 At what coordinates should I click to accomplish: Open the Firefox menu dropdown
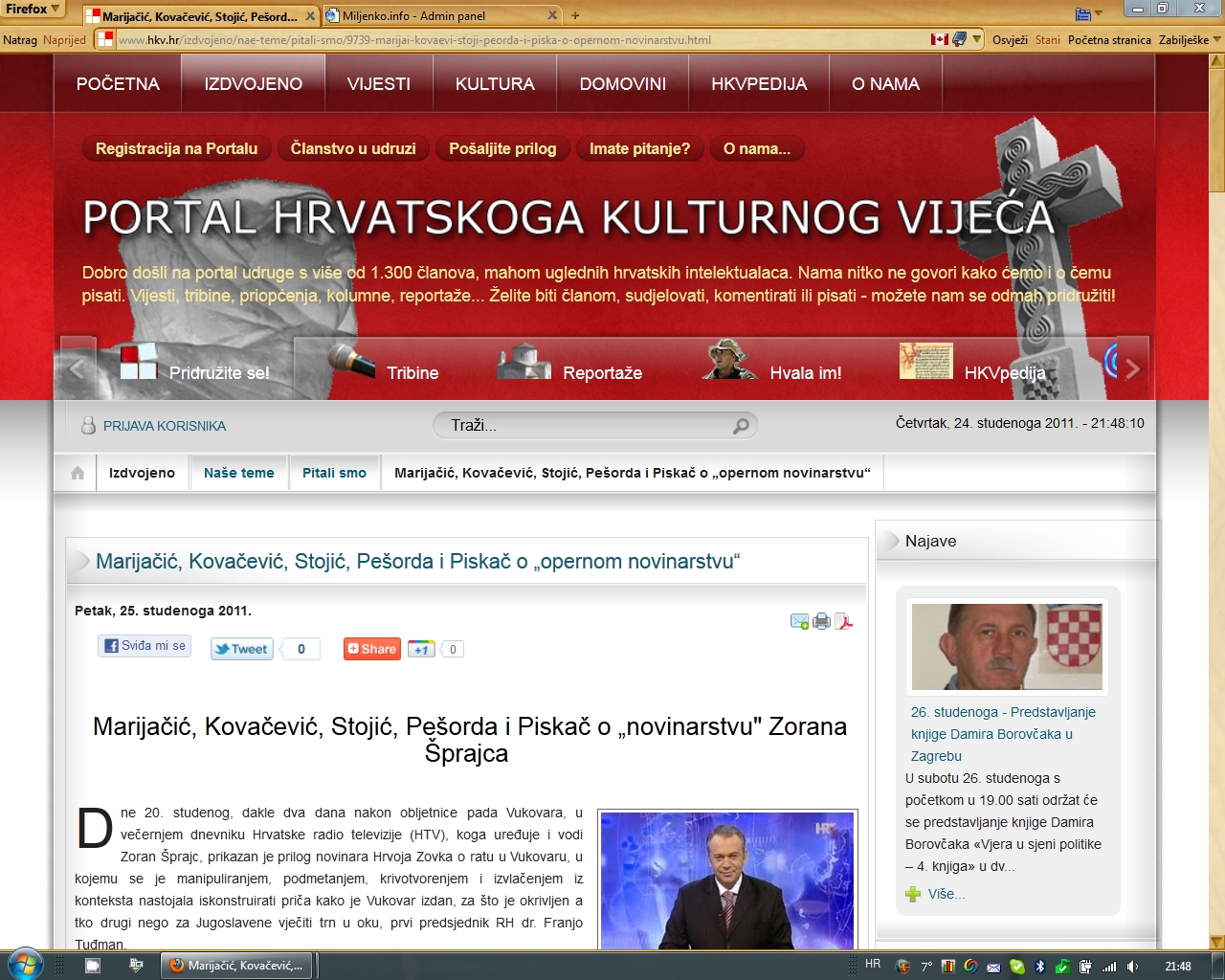pos(33,9)
